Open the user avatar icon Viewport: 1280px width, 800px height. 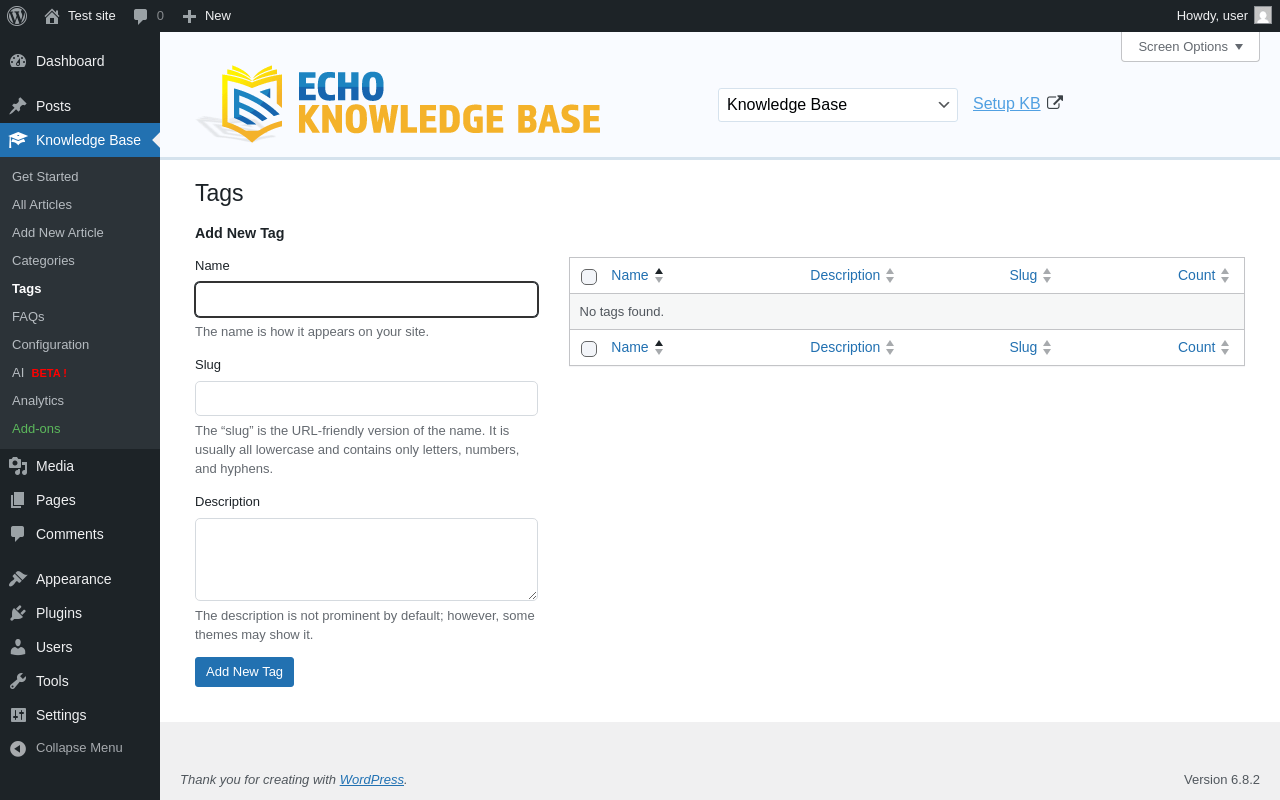click(x=1263, y=15)
